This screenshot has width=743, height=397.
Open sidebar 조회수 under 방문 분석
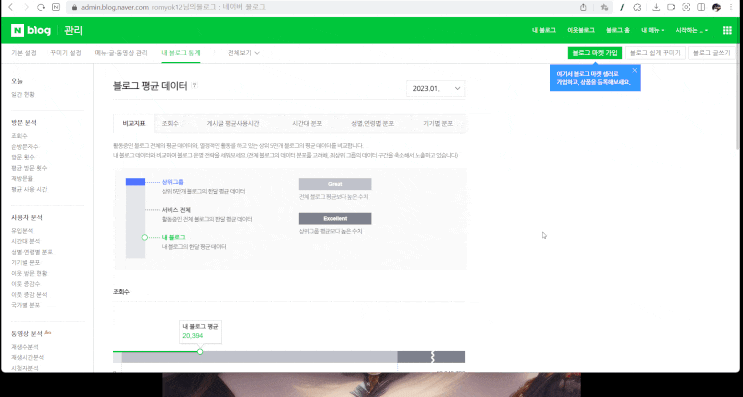tap(19, 136)
